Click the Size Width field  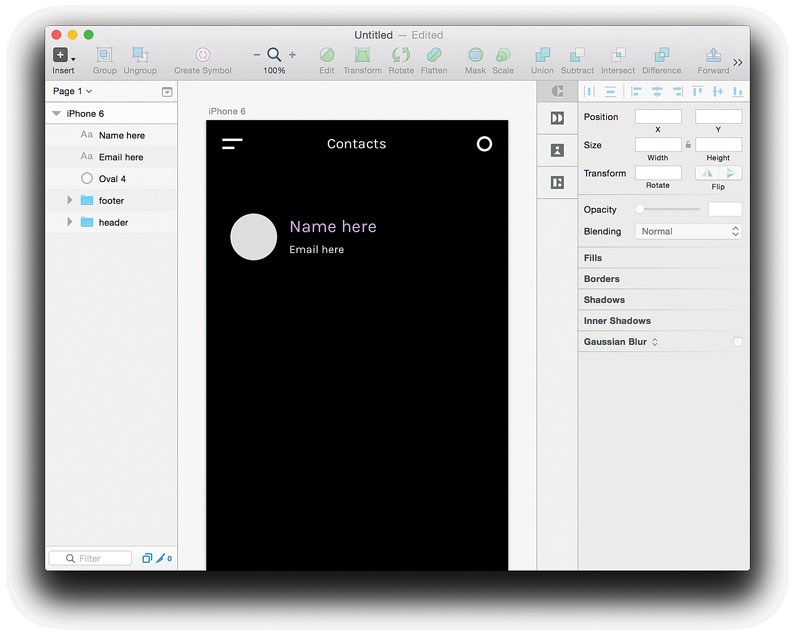coord(658,145)
